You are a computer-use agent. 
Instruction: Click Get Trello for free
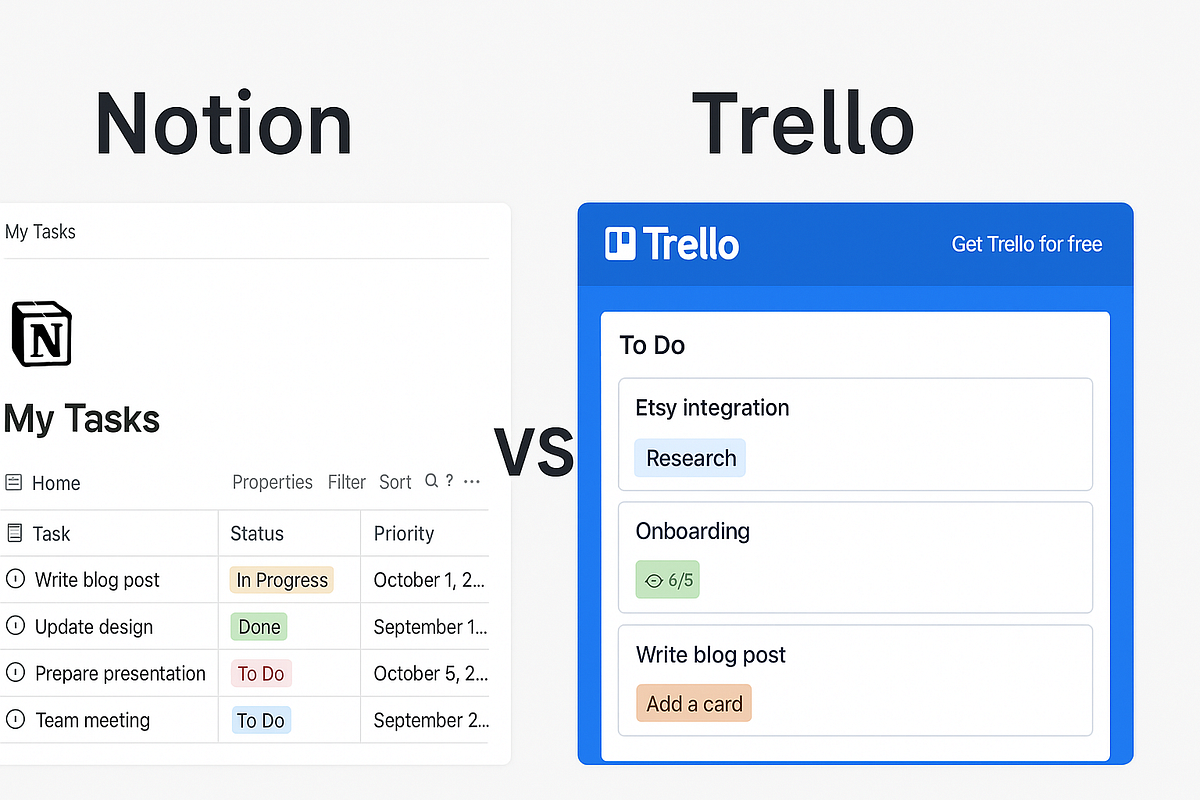pyautogui.click(x=1026, y=243)
